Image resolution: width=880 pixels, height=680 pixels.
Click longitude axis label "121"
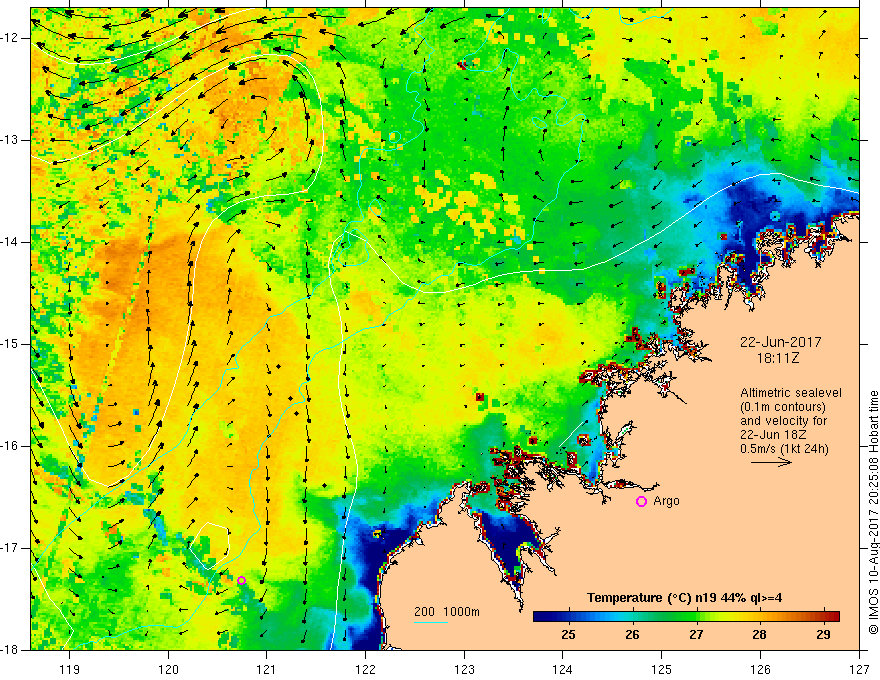(x=267, y=669)
